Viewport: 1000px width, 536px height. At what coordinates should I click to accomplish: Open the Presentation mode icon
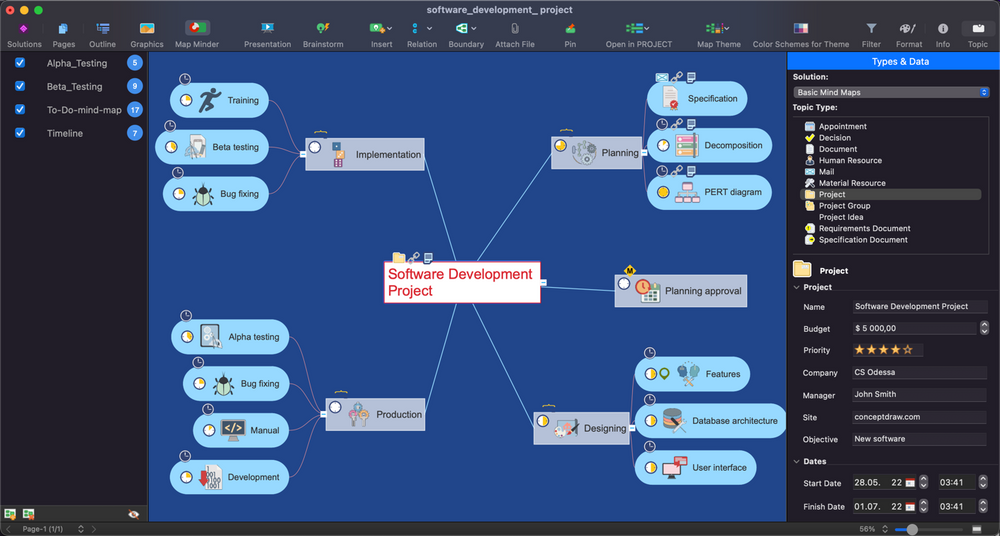coord(267,29)
